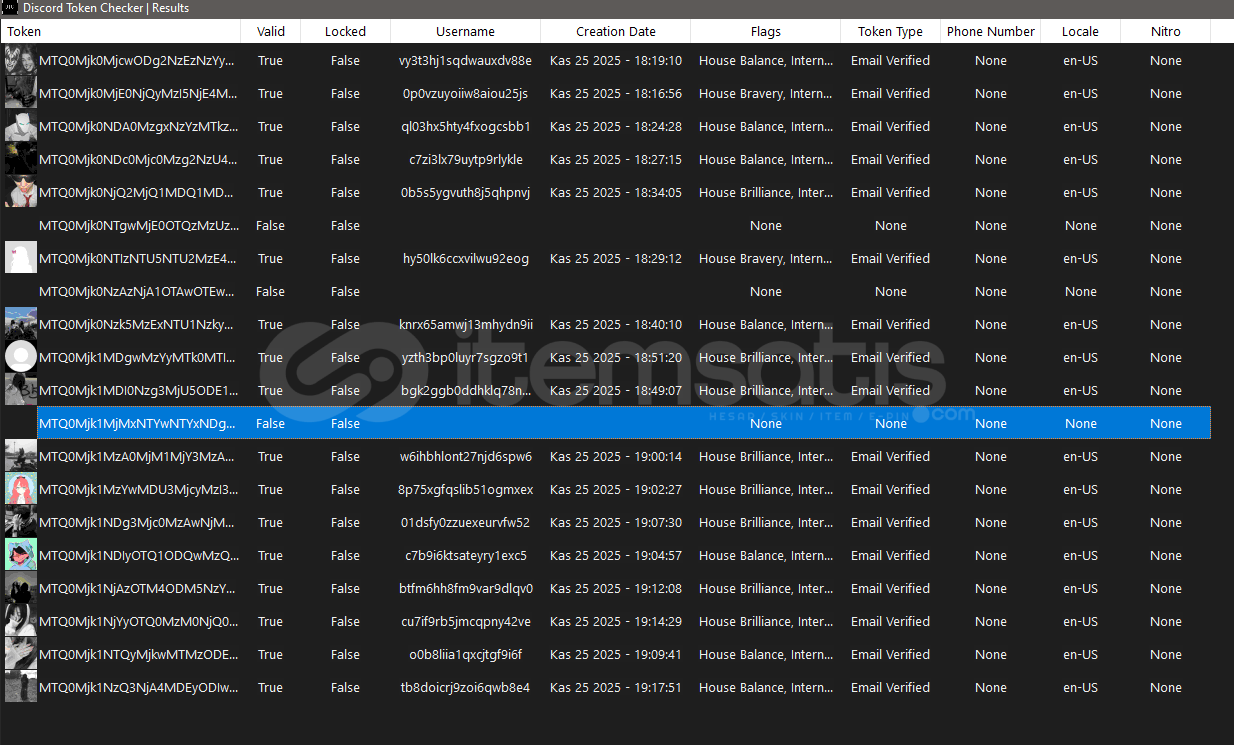Image resolution: width=1234 pixels, height=745 pixels.
Task: Click the Phone Number column header
Action: pos(990,32)
